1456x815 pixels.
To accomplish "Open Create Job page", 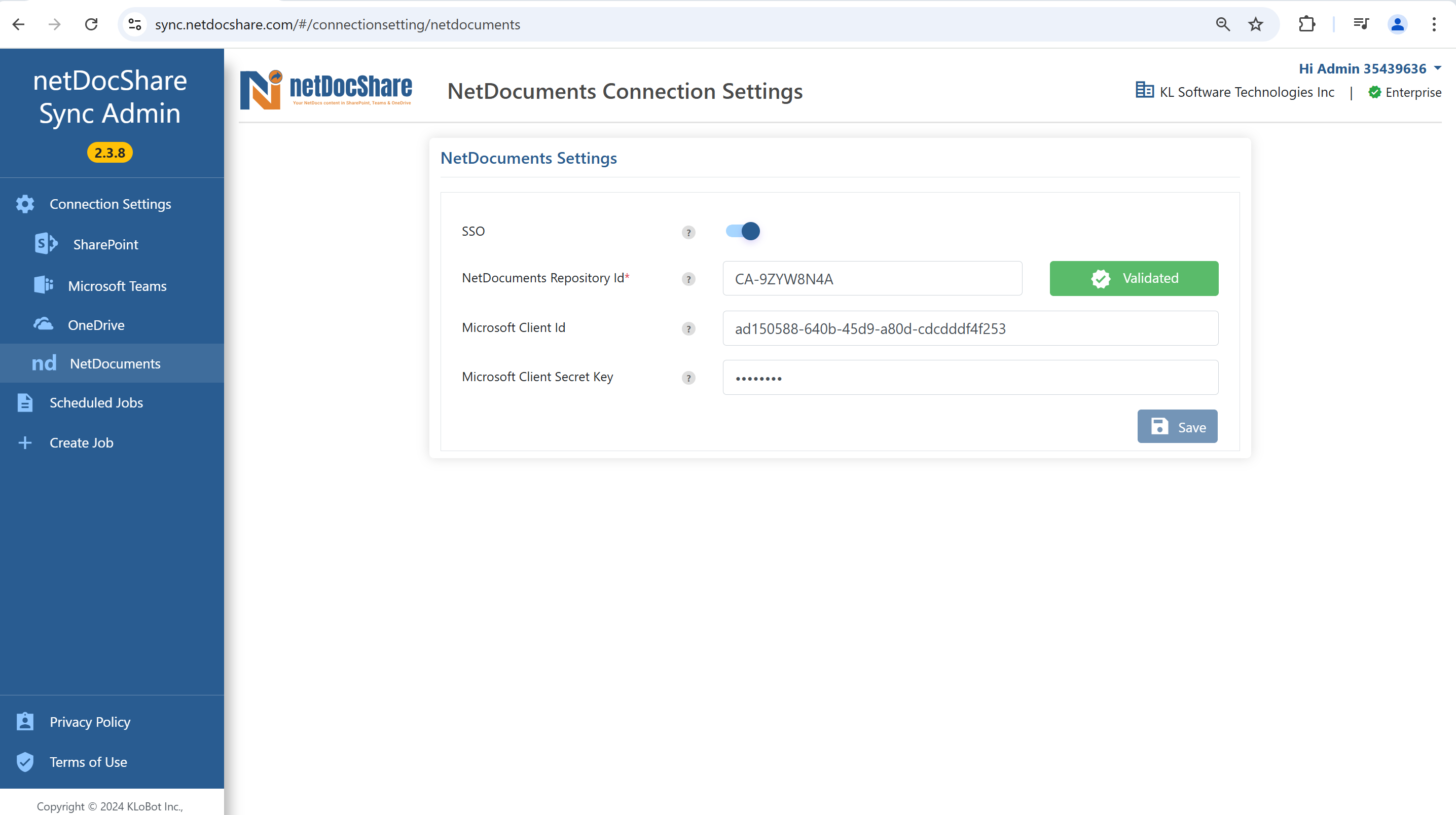I will coord(112,442).
